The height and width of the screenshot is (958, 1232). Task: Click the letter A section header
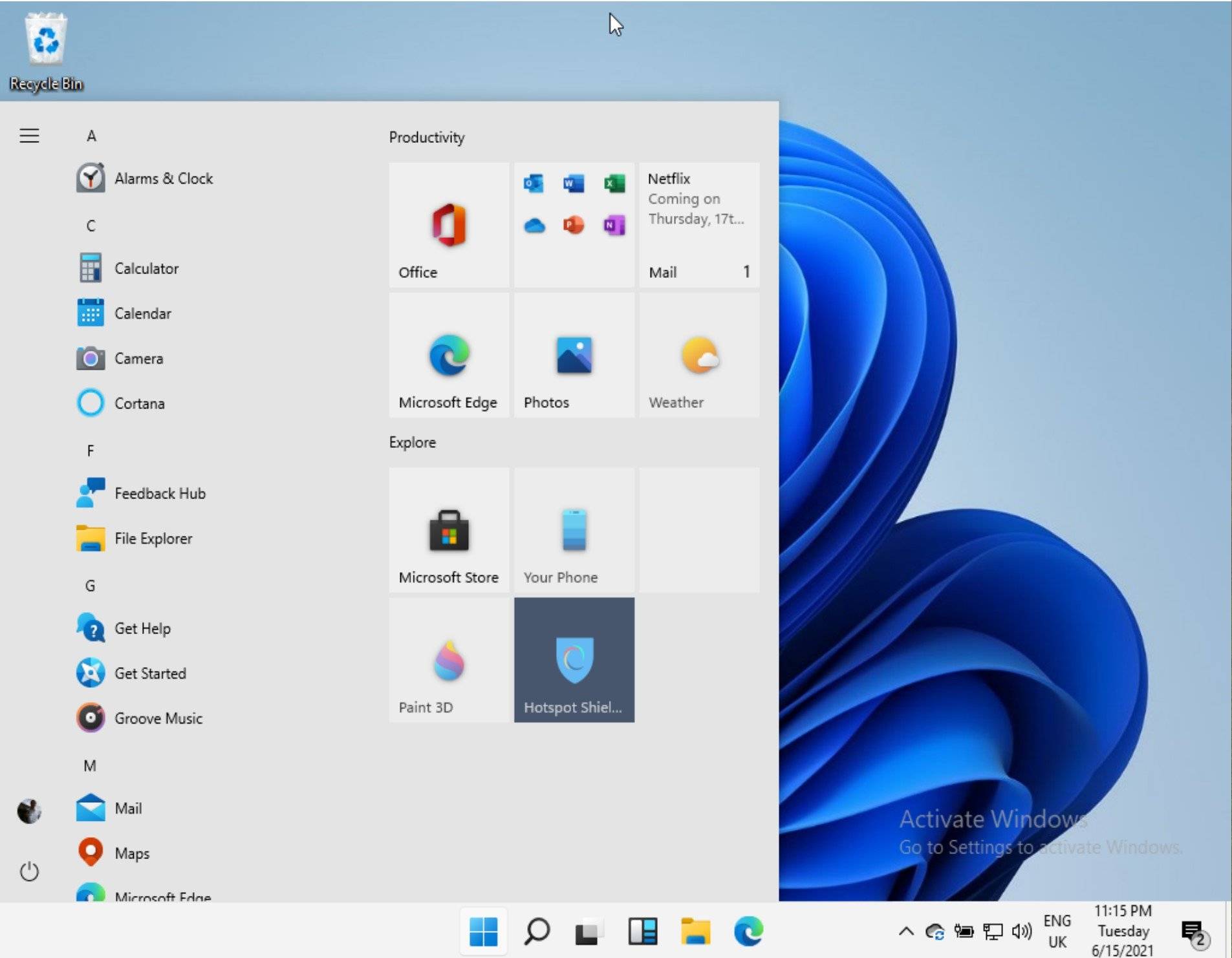coord(92,136)
